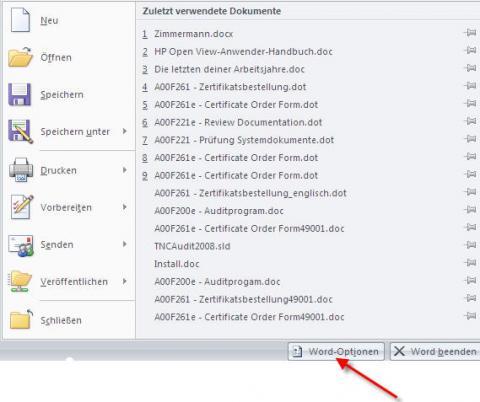Open the Word-Optionen button

click(336, 351)
